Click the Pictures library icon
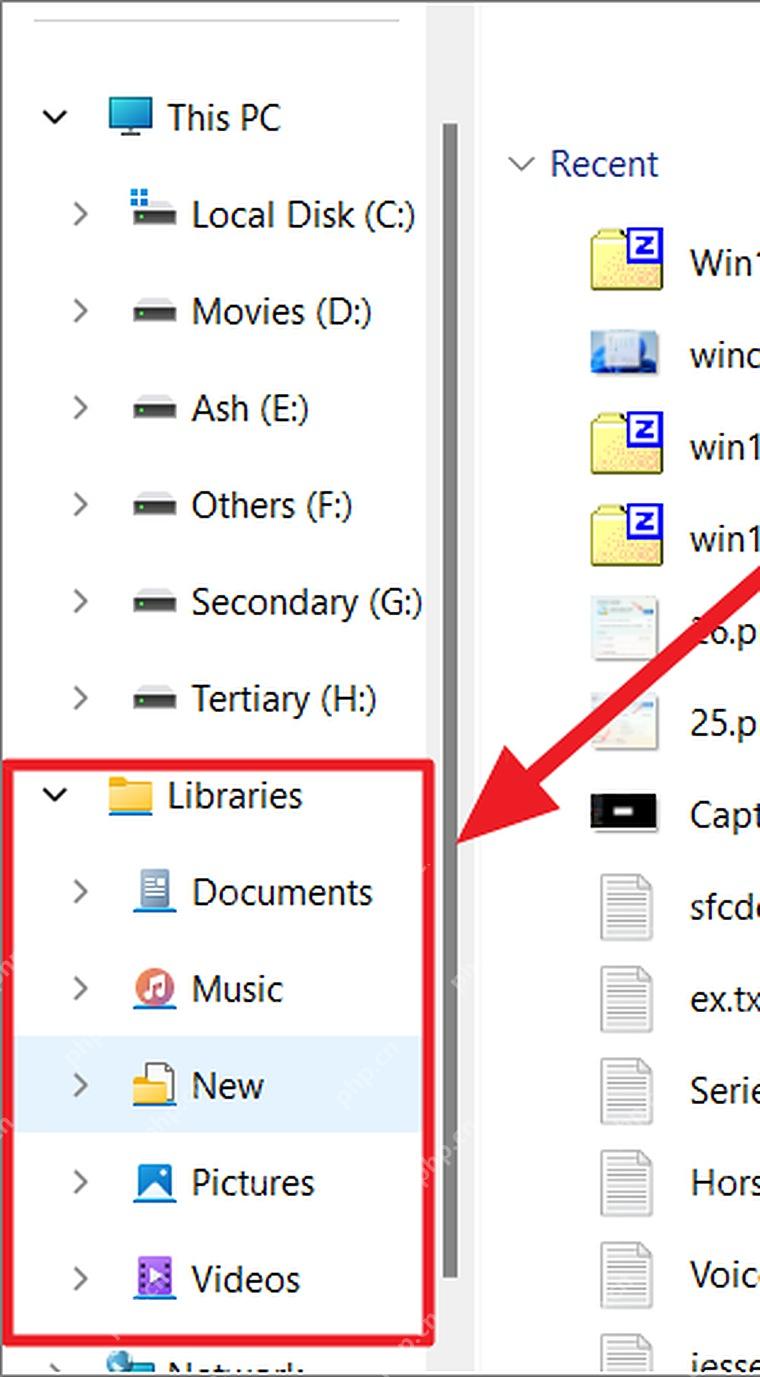The width and height of the screenshot is (760, 1377). point(154,1183)
